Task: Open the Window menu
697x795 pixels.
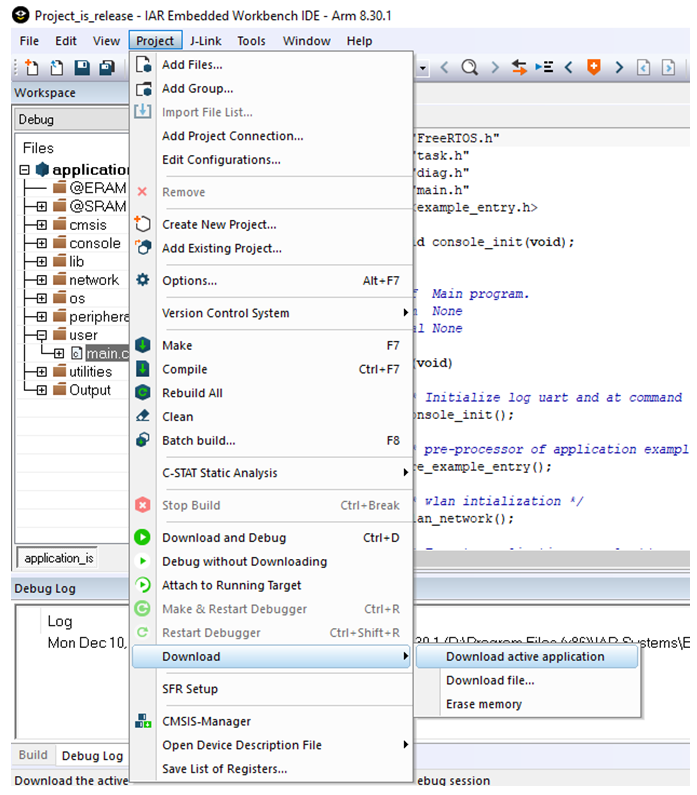Action: (x=306, y=41)
